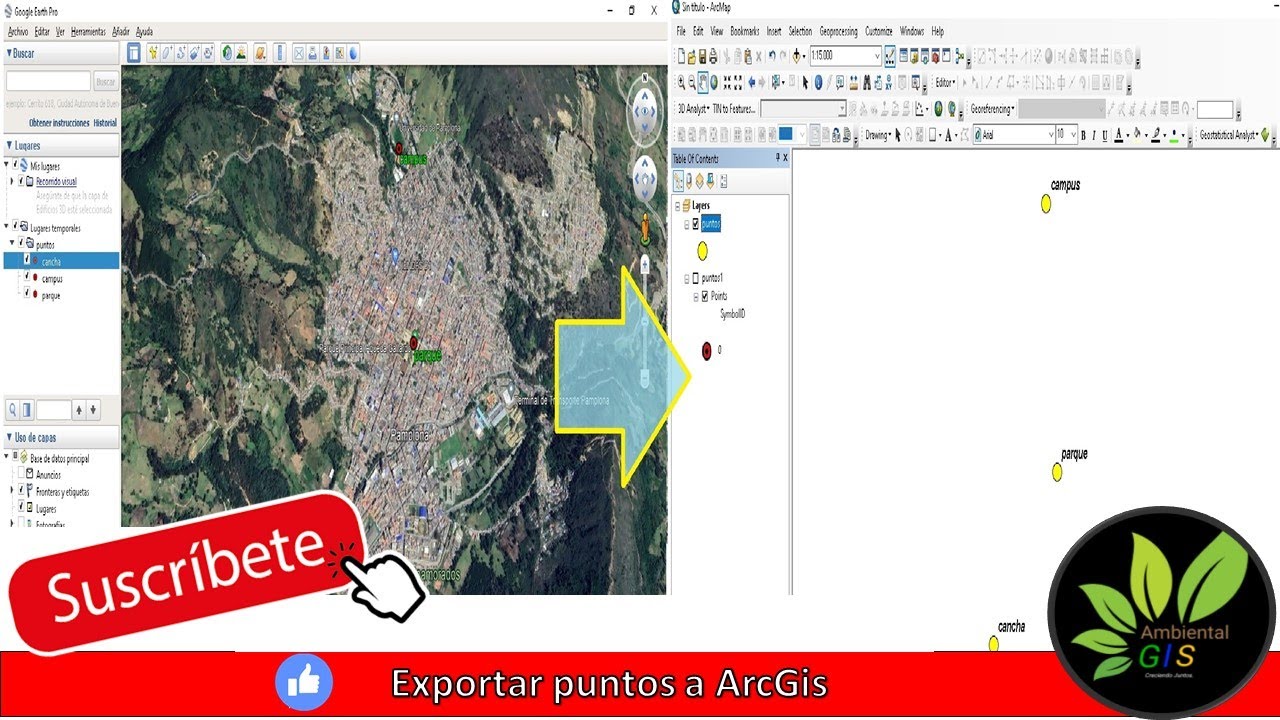Collapse the Uso de capas panel header
Screen dimensions: 1280x720
[x=60, y=438]
